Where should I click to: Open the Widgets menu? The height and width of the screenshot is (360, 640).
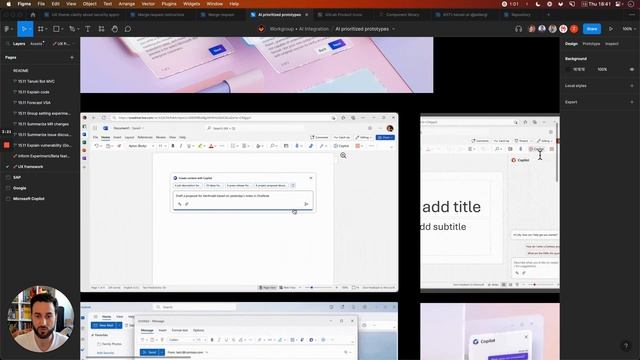point(191,4)
